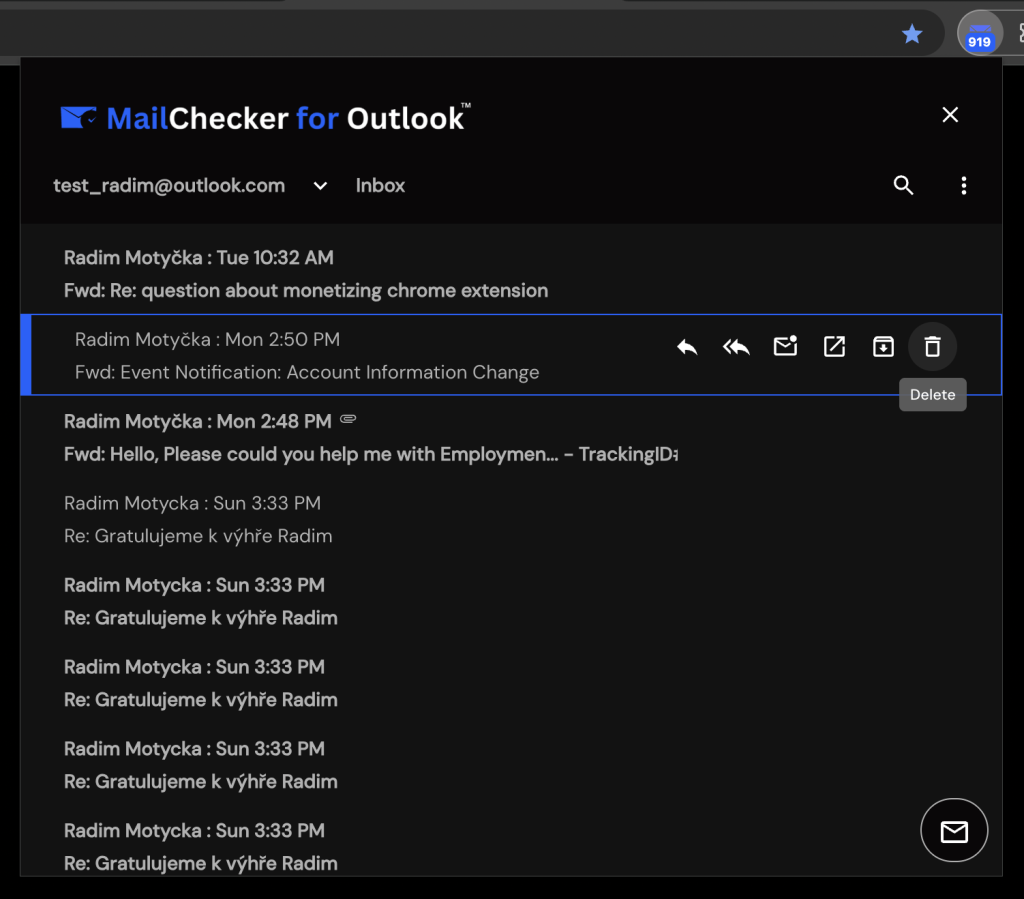Close the MailChecker popup
This screenshot has height=899, width=1024.
[x=950, y=115]
